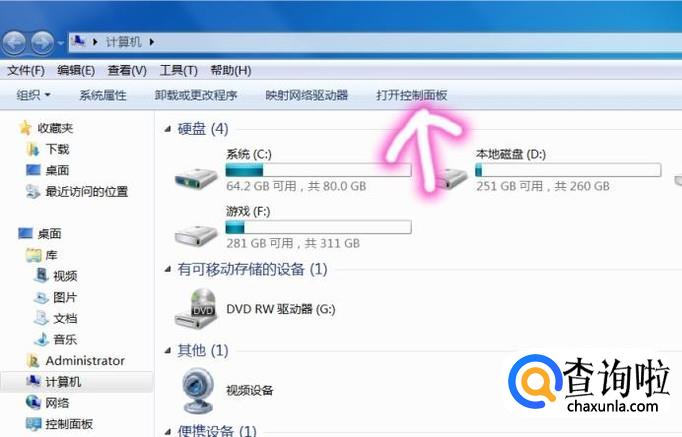Click the C: drive capacity usage bar
The image size is (682, 437).
318,170
